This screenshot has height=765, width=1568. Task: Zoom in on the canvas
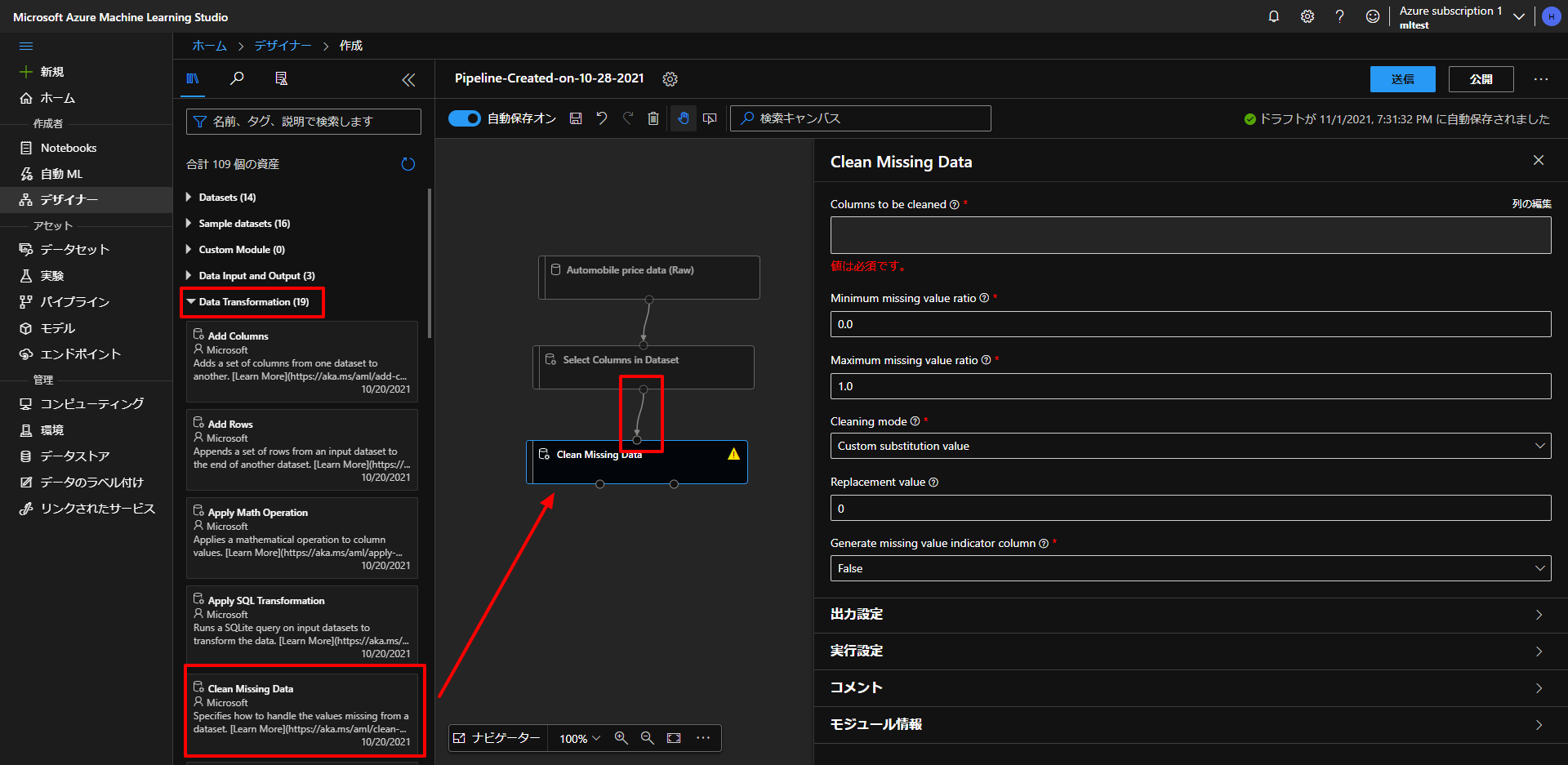(621, 738)
